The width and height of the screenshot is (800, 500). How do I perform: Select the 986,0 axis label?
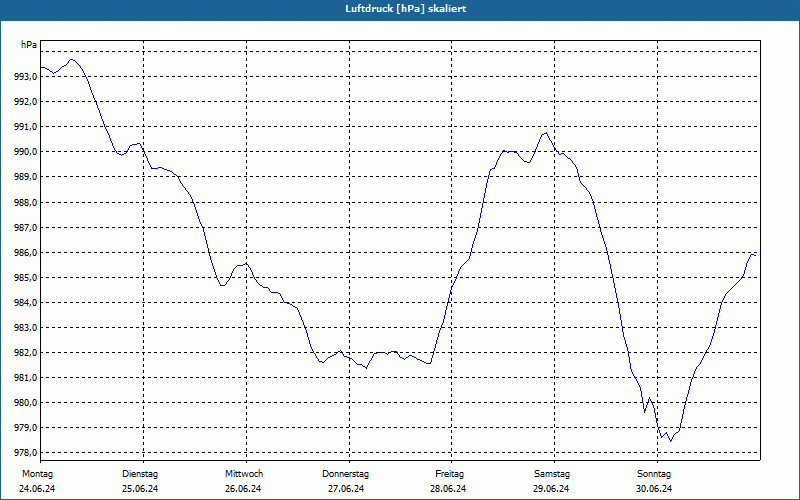[x=26, y=253]
